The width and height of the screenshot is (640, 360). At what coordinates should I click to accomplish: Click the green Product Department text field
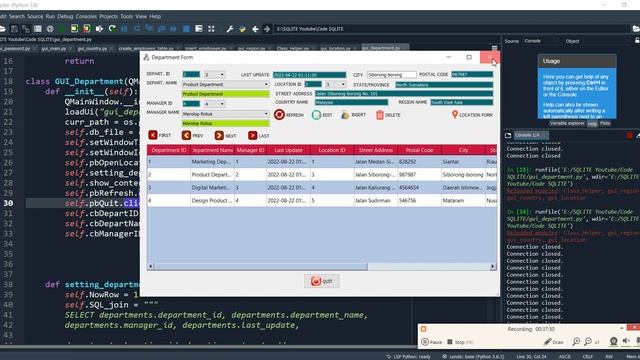225,94
